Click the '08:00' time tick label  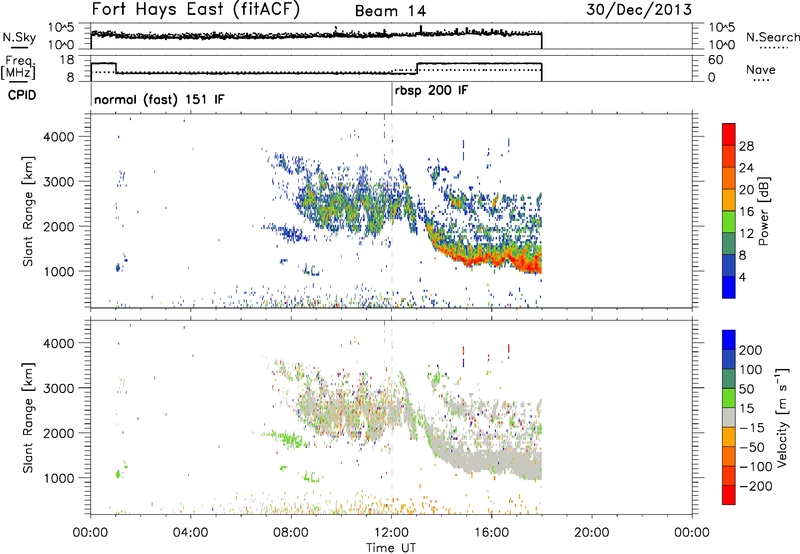coord(291,533)
